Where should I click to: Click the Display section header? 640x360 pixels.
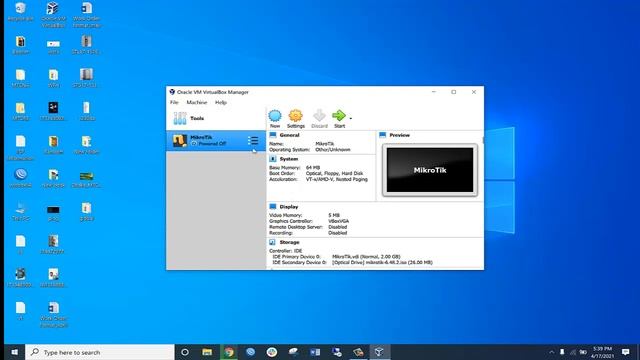coord(289,207)
